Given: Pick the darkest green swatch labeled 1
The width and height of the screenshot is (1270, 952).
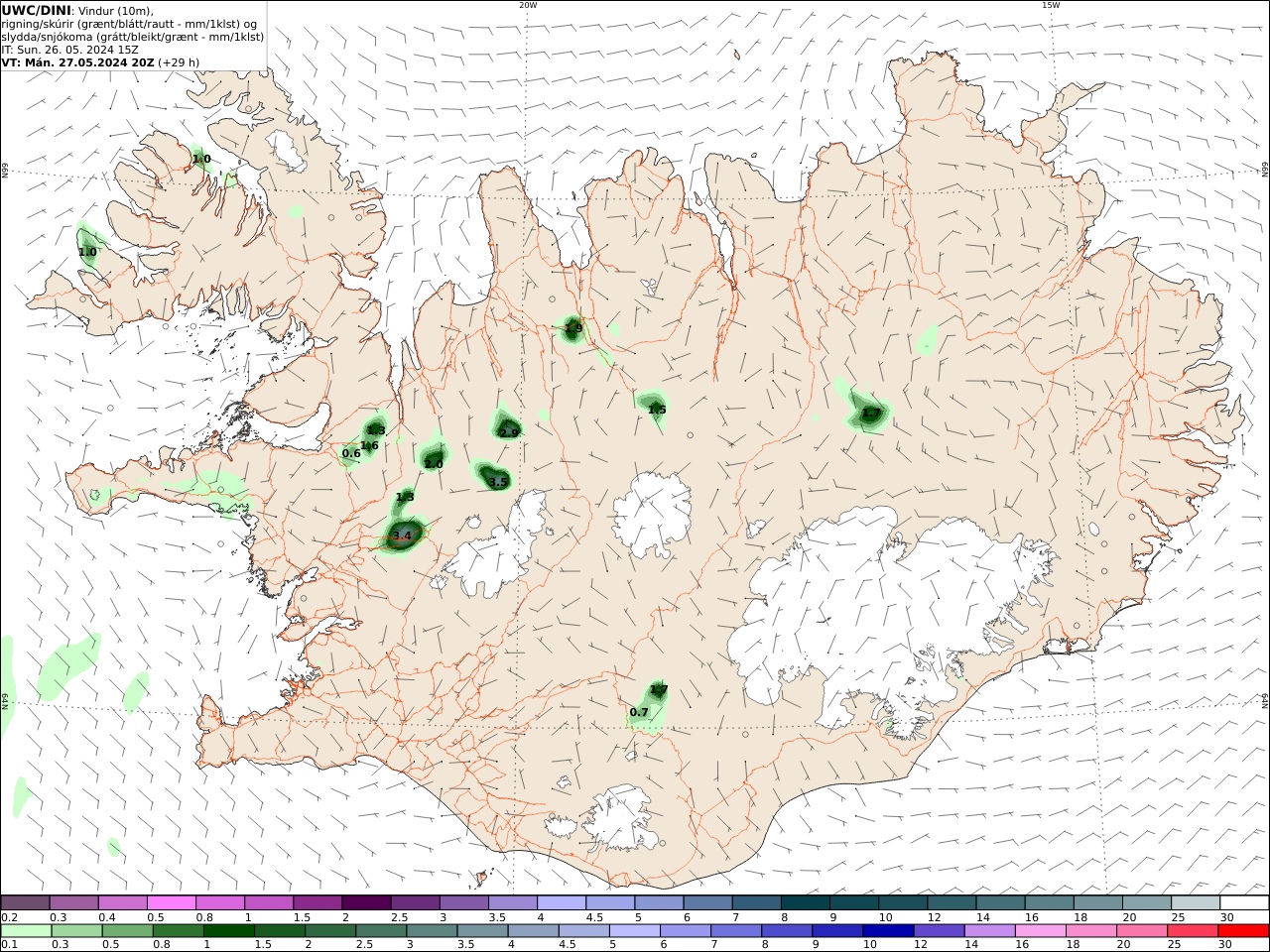Looking at the screenshot, I should (228, 930).
